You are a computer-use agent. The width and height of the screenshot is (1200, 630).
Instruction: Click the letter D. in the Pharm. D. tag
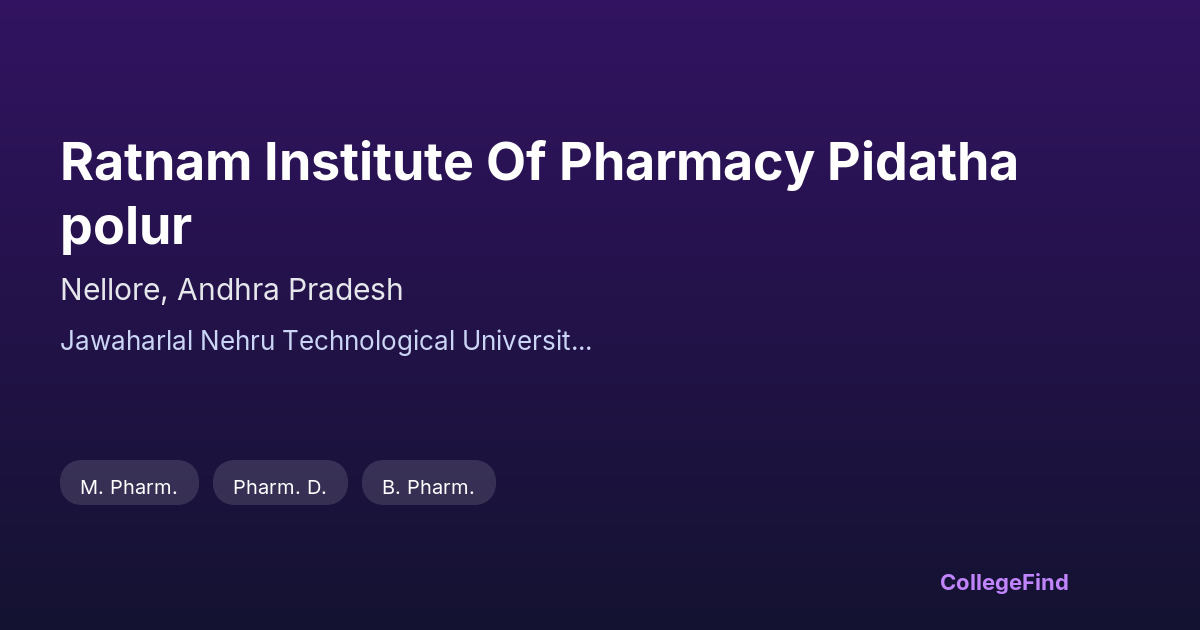point(316,487)
